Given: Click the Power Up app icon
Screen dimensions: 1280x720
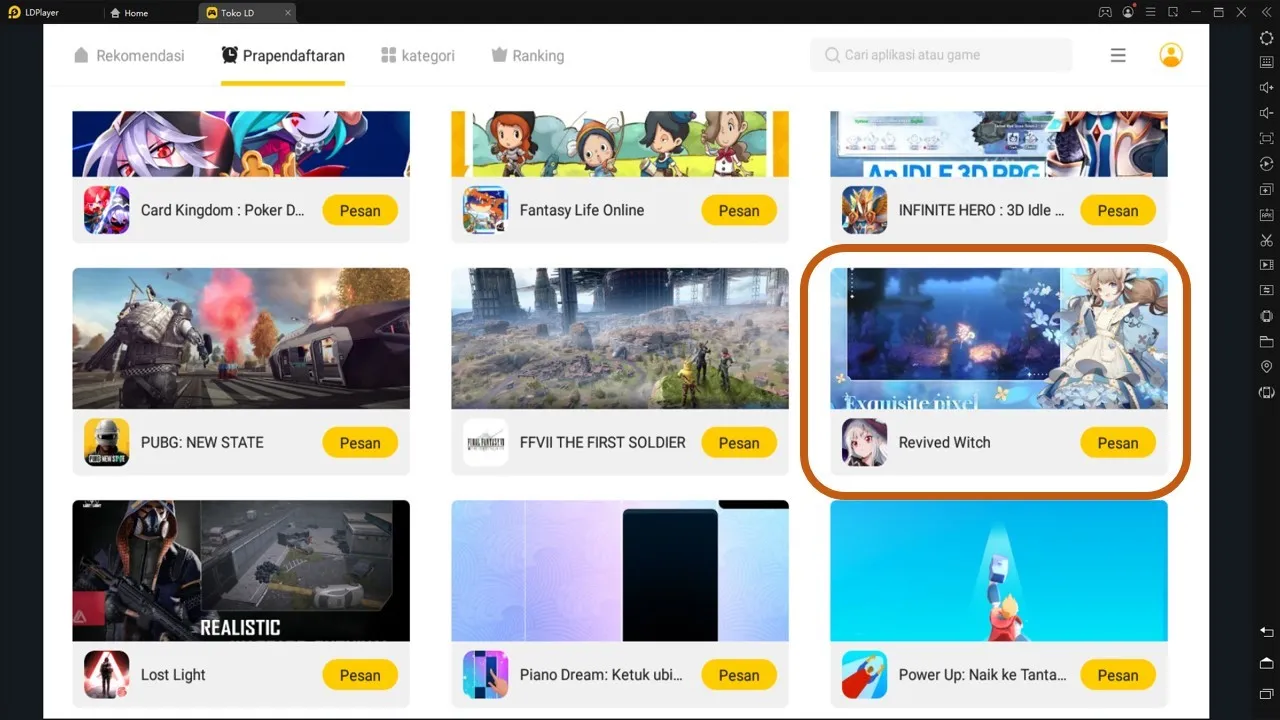Looking at the screenshot, I should (864, 674).
